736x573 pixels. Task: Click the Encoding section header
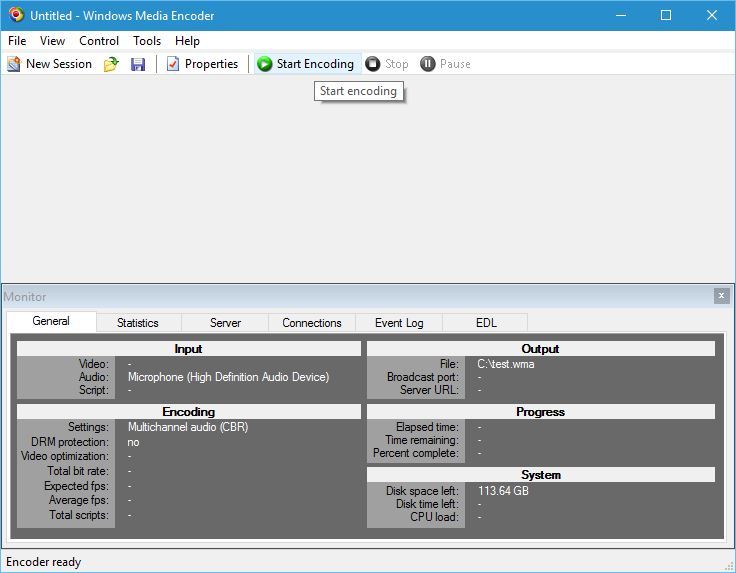tap(189, 412)
